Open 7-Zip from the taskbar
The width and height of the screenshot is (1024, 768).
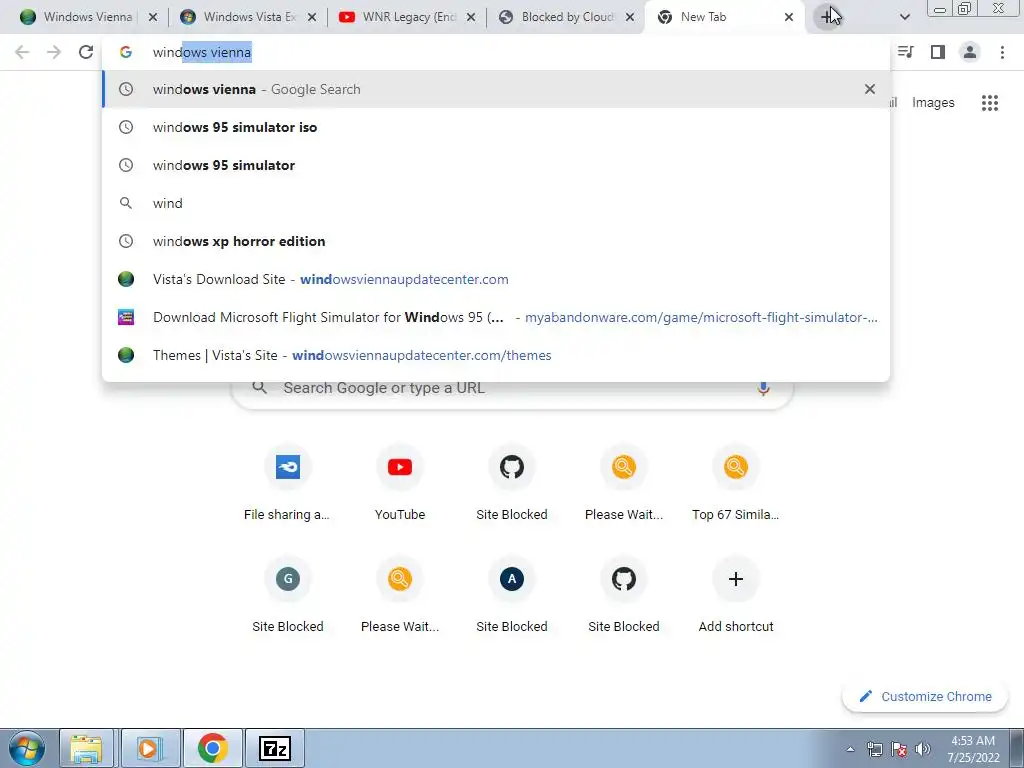274,748
